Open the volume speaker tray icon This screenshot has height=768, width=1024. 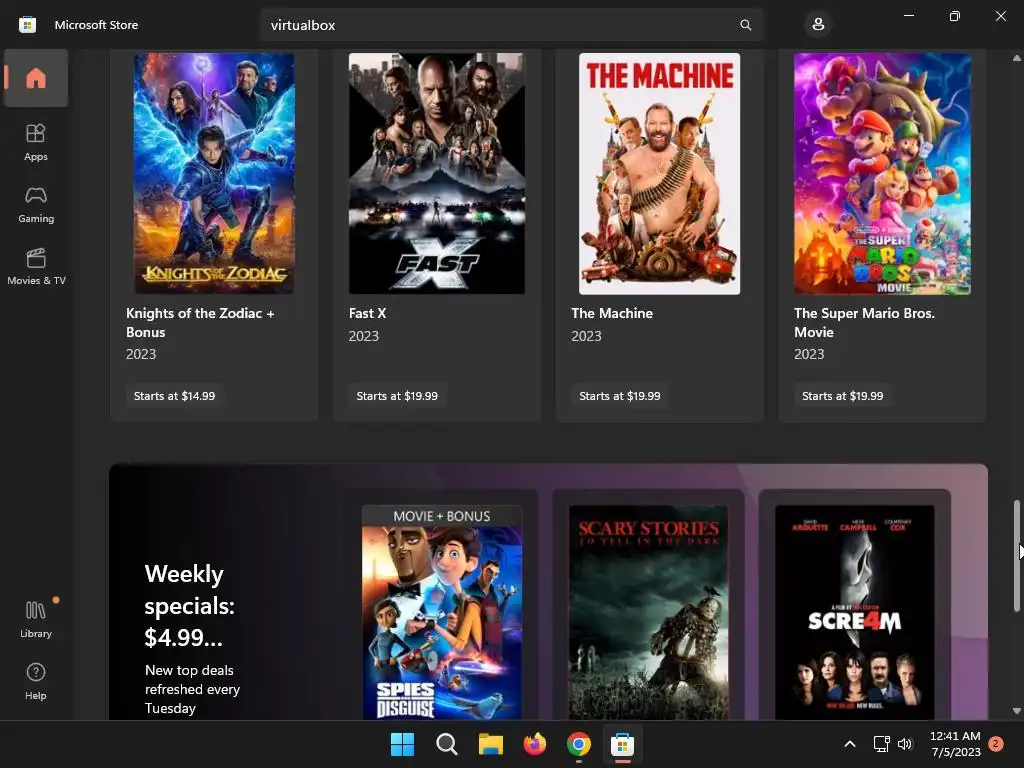(x=905, y=744)
